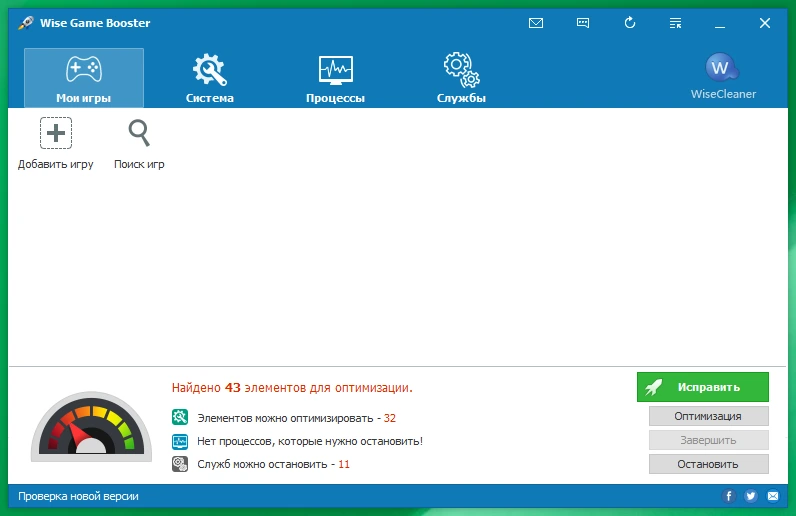Click the text Найдено 43 элементов для оптимизации

click(x=292, y=388)
